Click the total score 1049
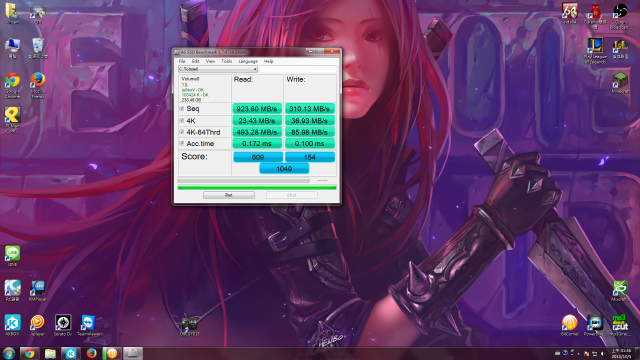 (x=284, y=169)
